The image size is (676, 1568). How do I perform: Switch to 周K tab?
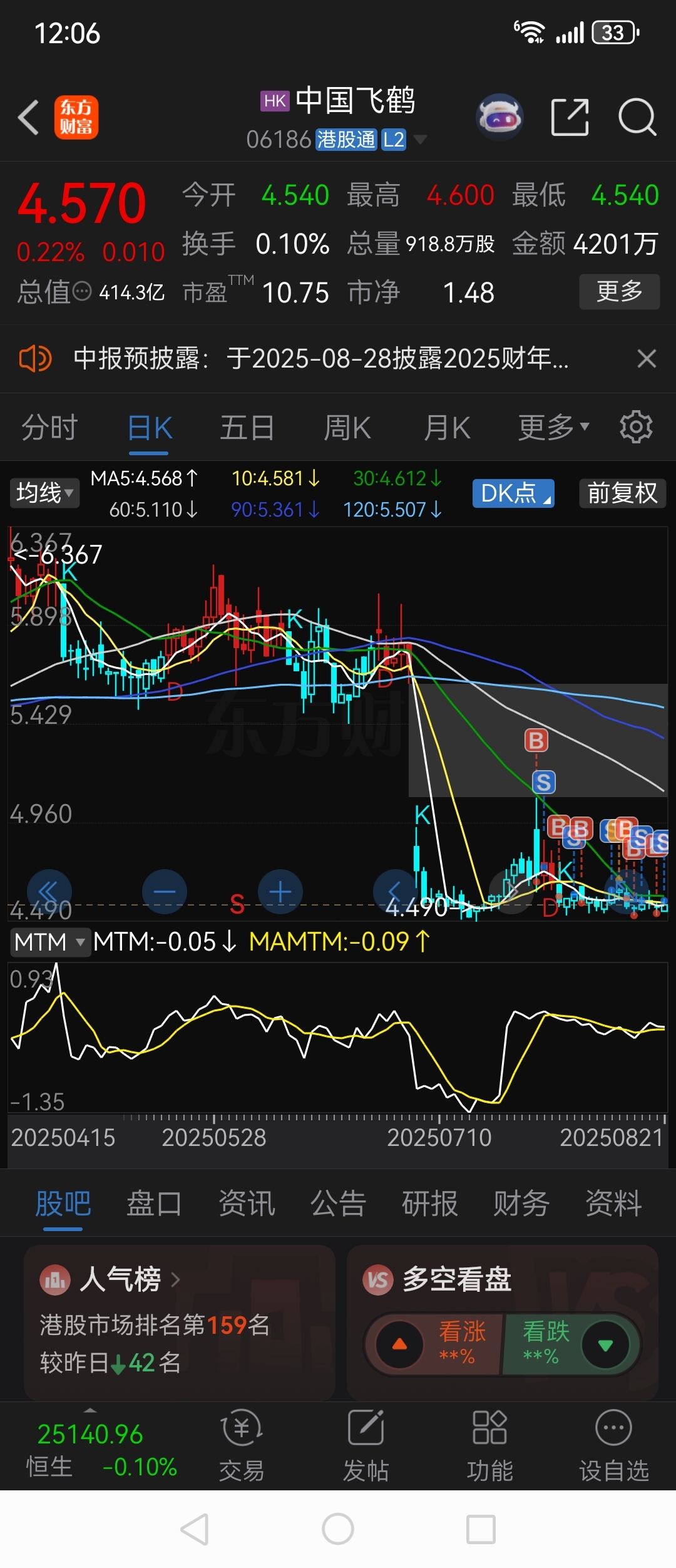[x=347, y=428]
